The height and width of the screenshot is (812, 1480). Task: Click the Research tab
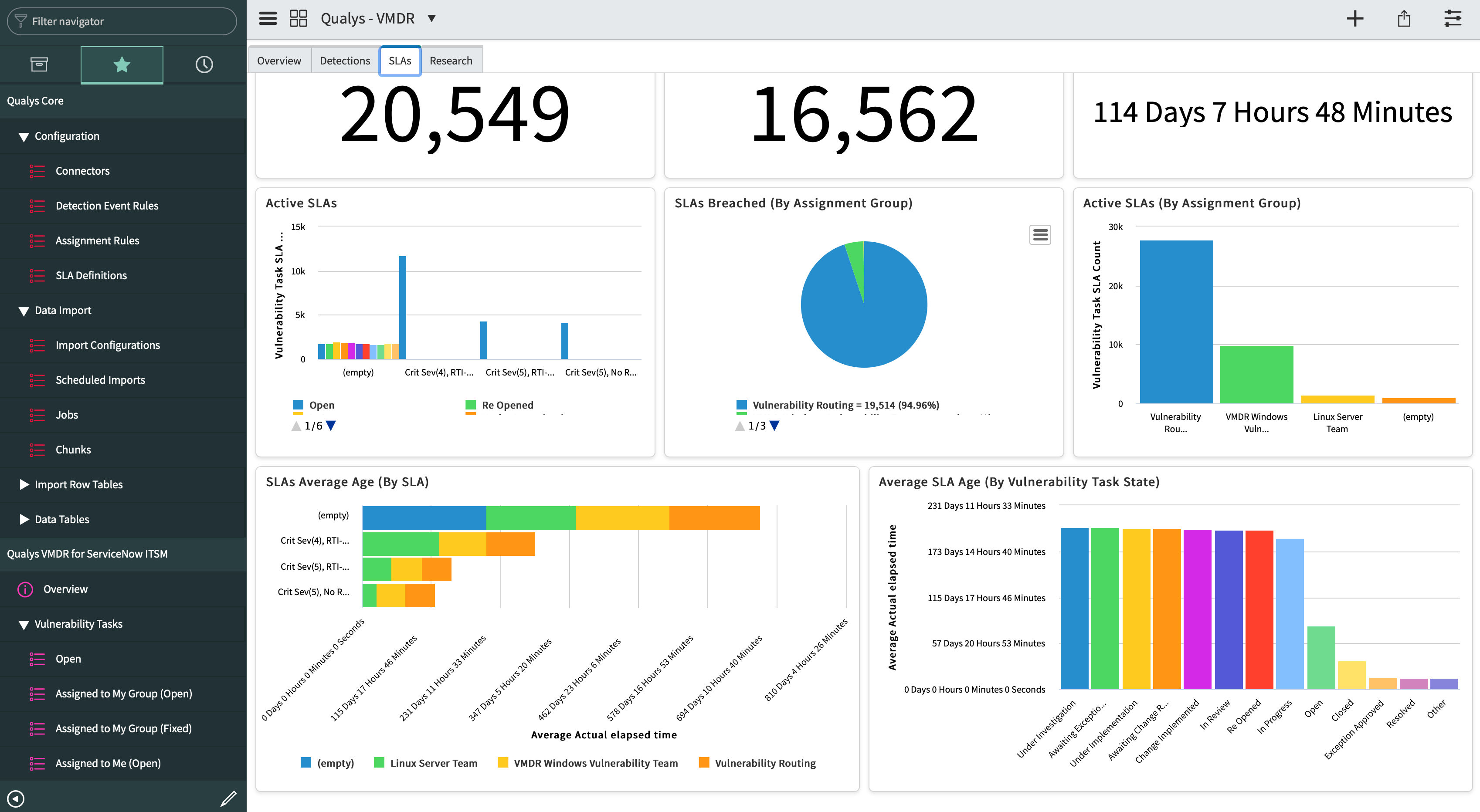pyautogui.click(x=451, y=60)
